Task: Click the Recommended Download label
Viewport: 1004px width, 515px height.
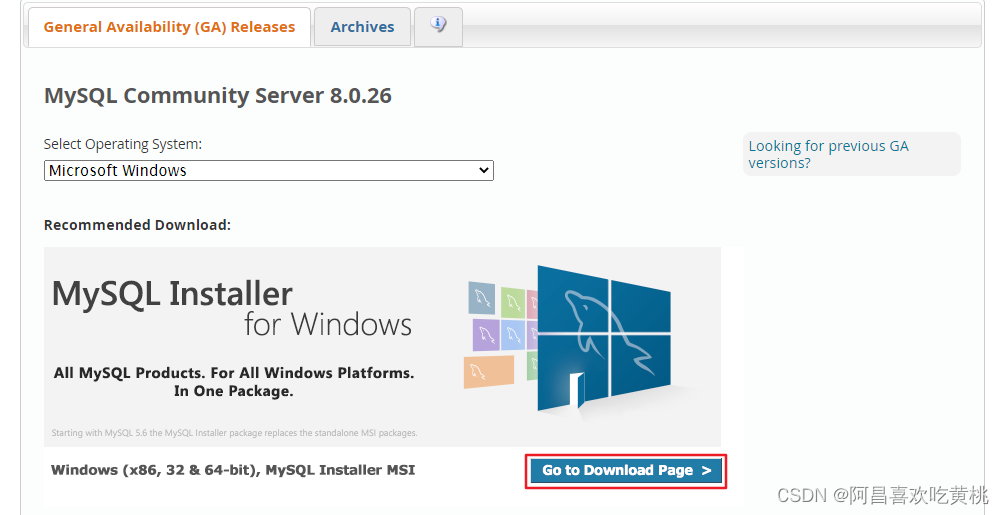Action: click(137, 225)
